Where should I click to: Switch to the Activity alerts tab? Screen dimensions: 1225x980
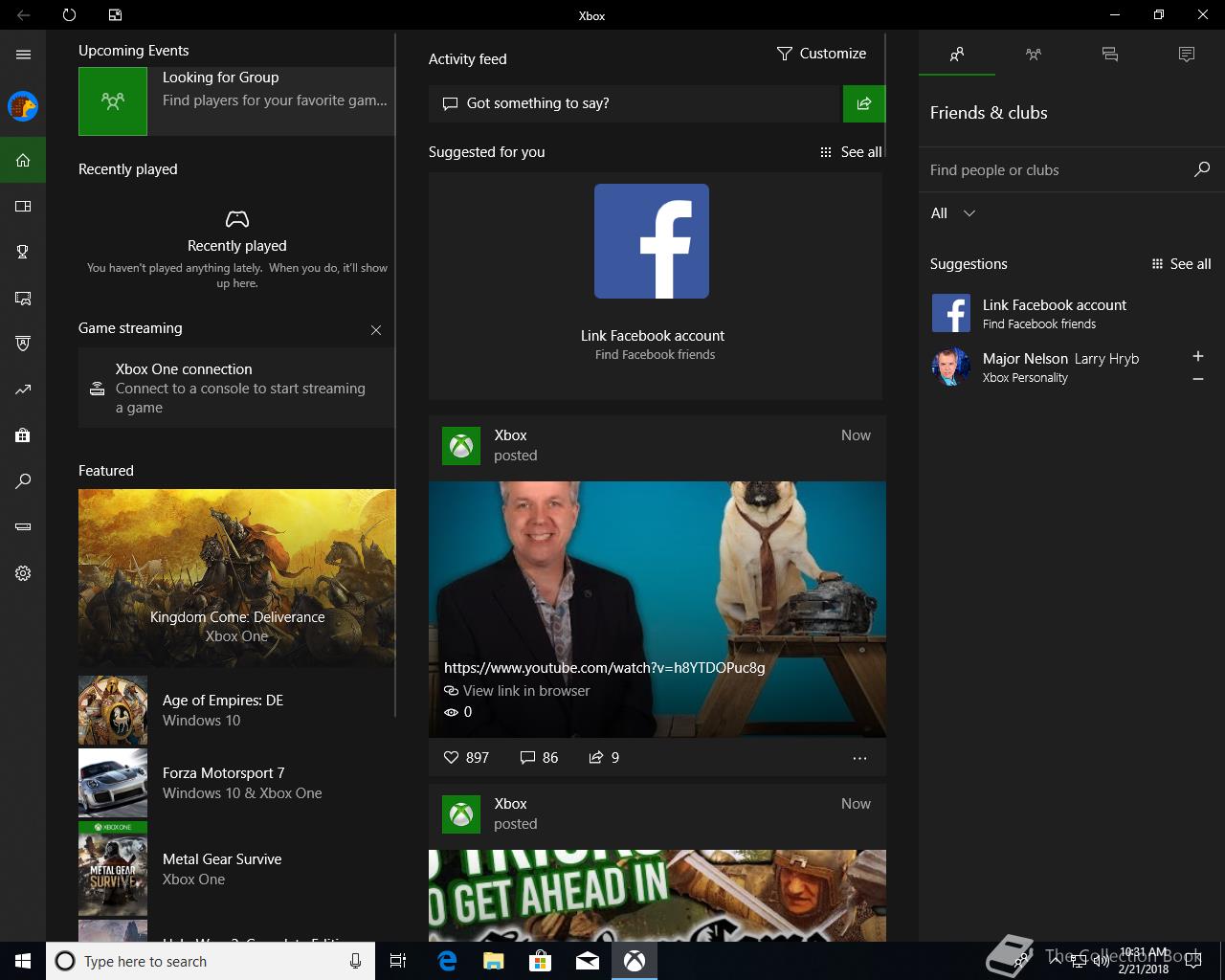pyautogui.click(x=1187, y=55)
